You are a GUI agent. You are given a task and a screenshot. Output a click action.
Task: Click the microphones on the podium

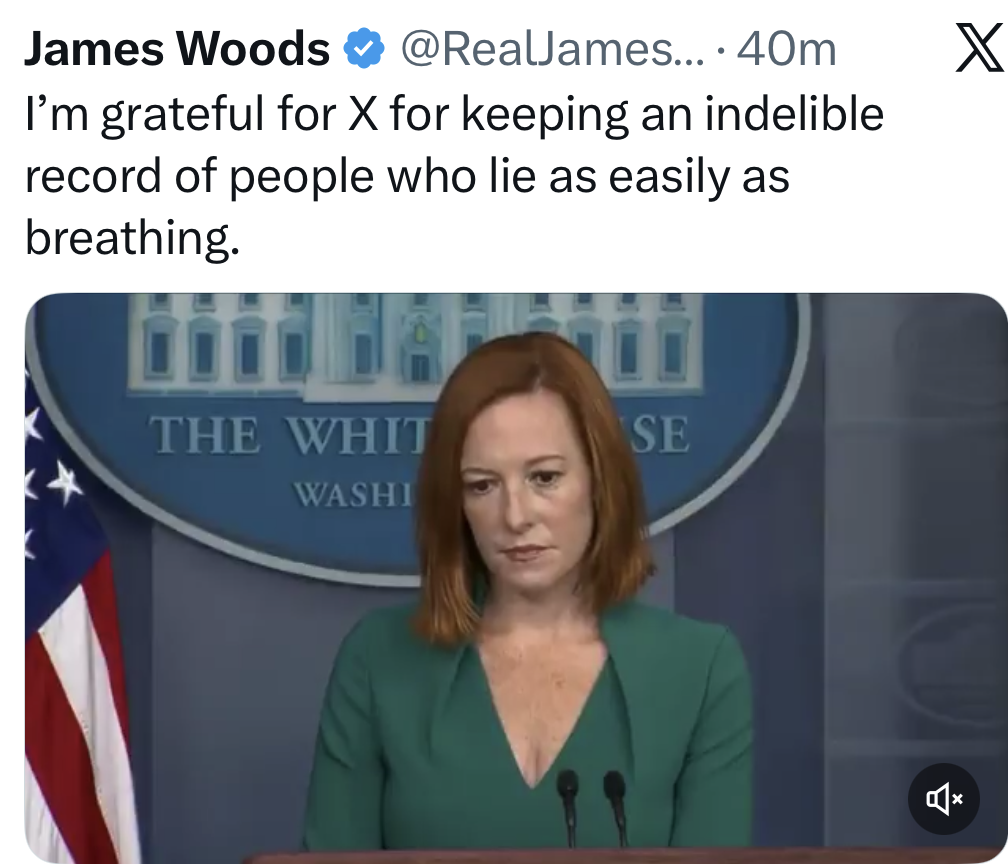tap(591, 808)
